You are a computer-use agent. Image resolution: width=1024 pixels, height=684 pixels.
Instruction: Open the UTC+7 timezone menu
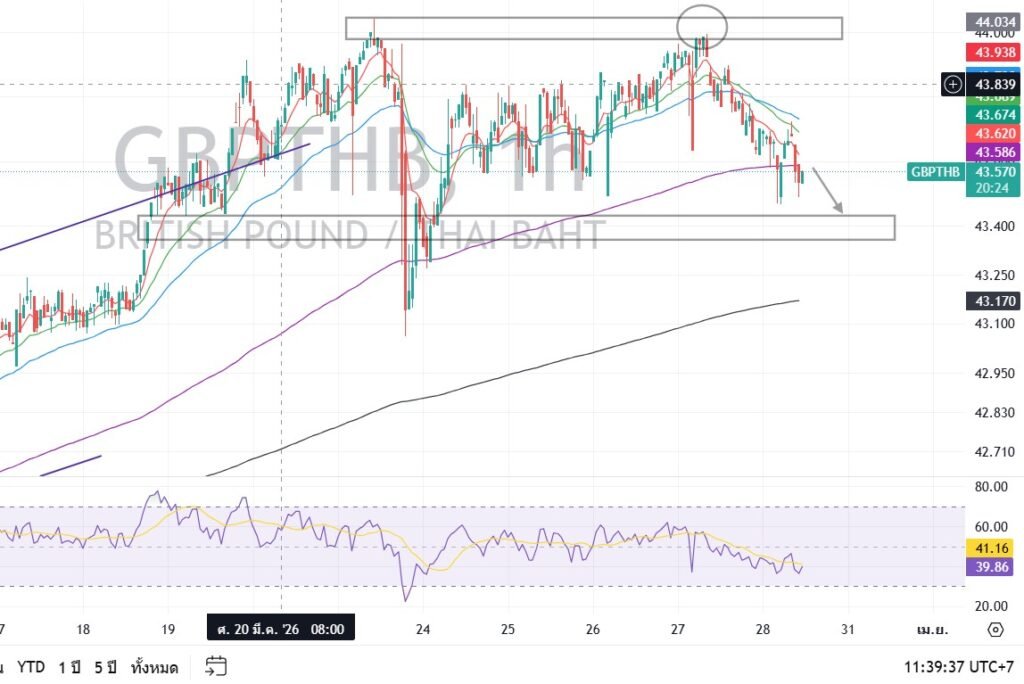[x=959, y=667]
